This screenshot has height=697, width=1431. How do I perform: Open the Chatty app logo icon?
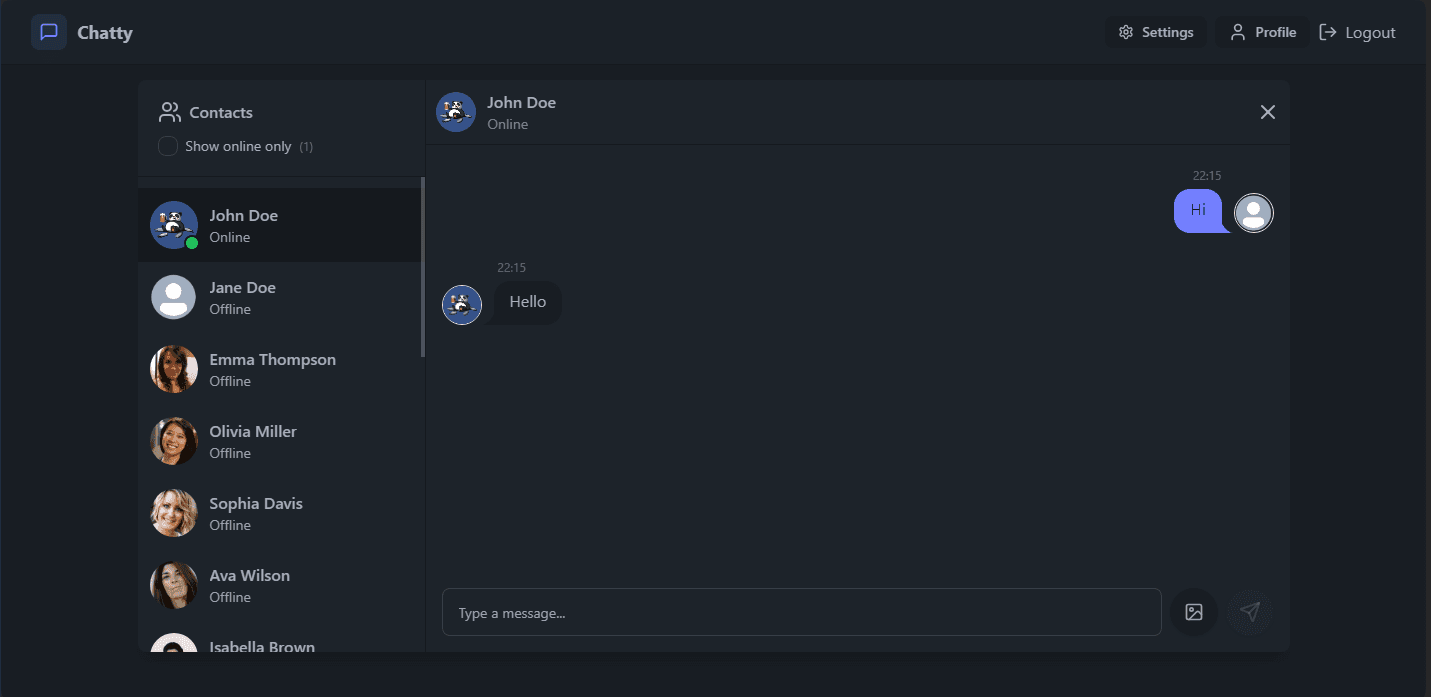point(48,31)
